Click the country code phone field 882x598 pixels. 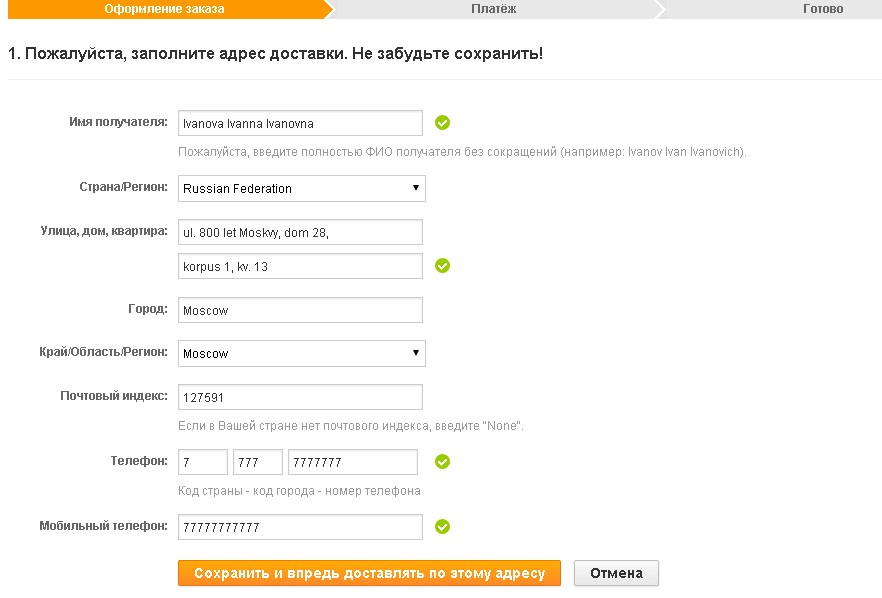tap(203, 462)
